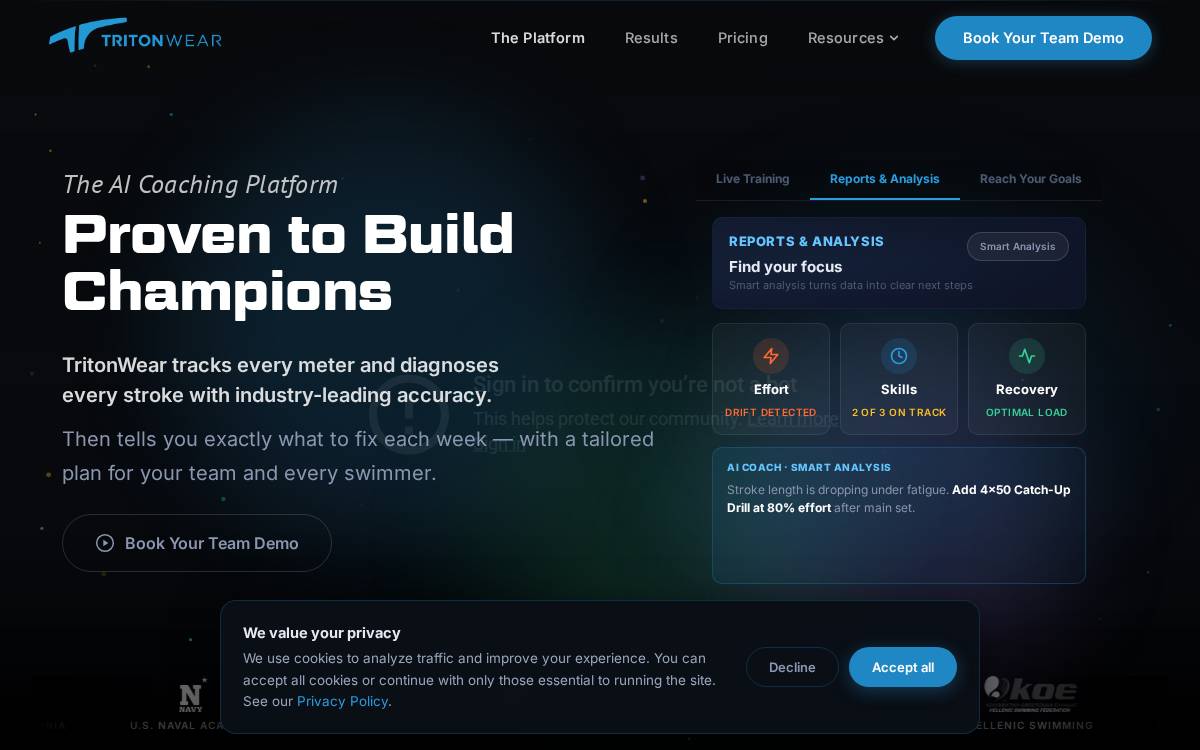
Task: Go to the Results page
Action: pyautogui.click(x=651, y=38)
